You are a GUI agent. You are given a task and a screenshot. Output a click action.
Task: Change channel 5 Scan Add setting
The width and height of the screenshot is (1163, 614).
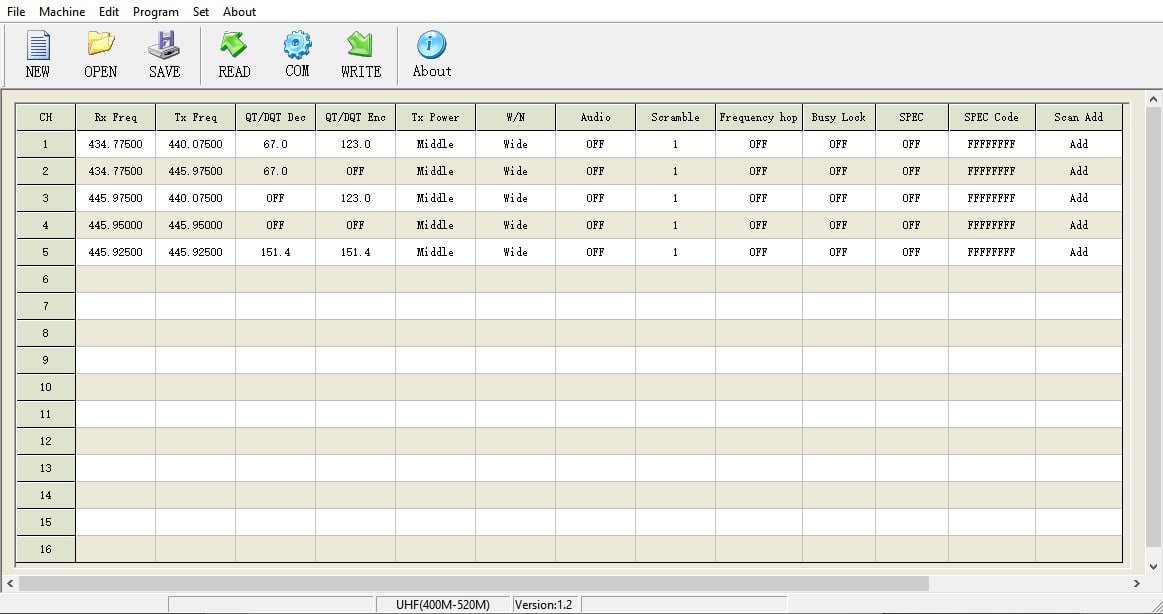coord(1078,252)
